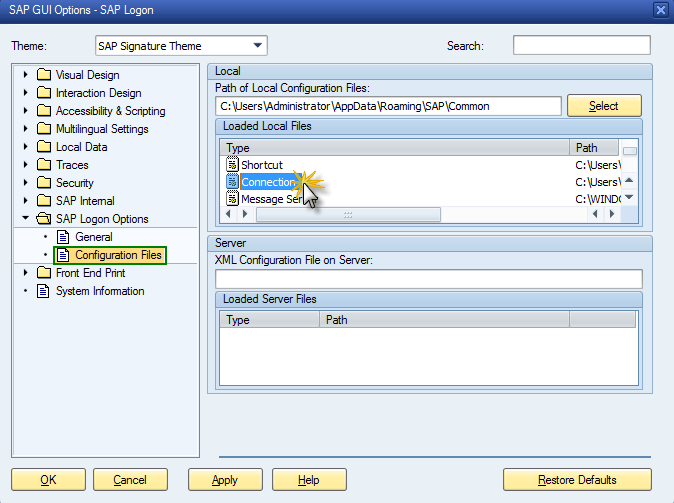Click the OK button

[49, 480]
